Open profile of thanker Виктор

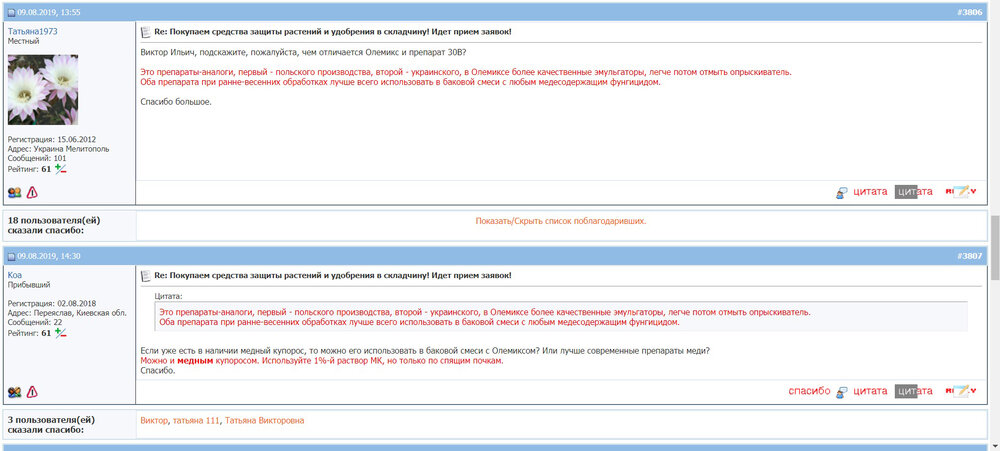click(154, 420)
